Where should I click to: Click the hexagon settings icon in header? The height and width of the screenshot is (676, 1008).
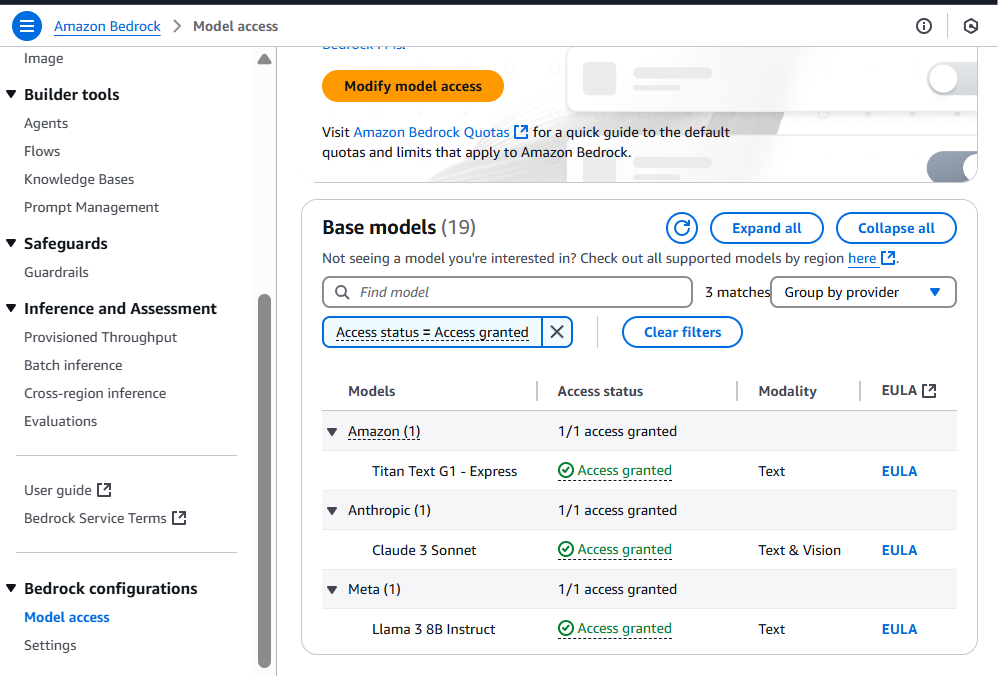(x=971, y=26)
